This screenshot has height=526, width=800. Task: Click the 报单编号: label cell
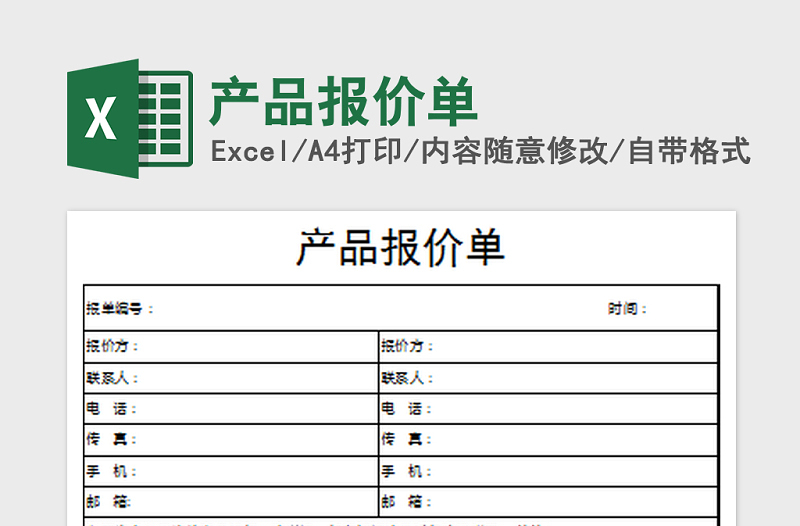[120, 309]
